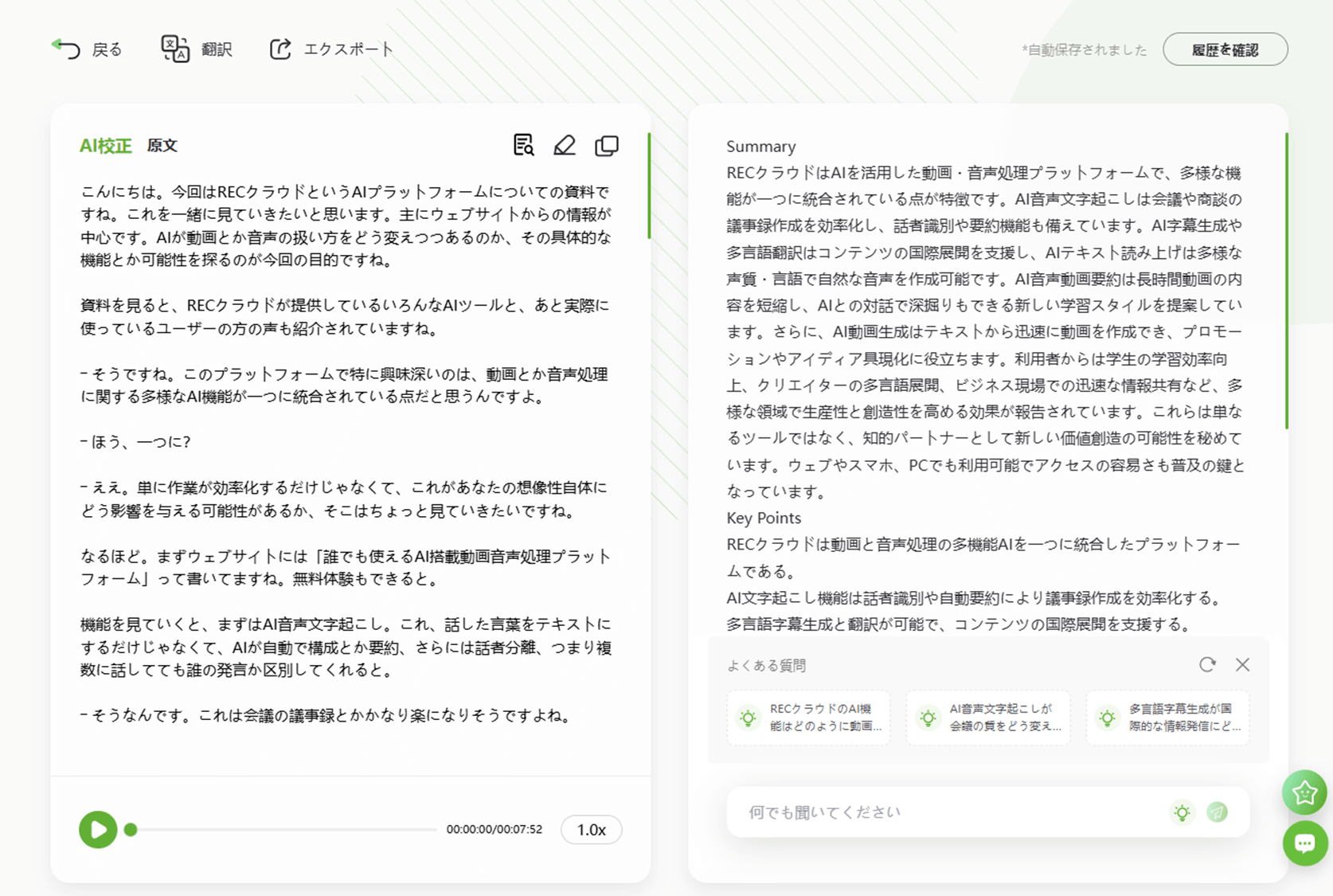Image resolution: width=1333 pixels, height=896 pixels.
Task: Open the 翻訳 translation option
Action: 217,49
